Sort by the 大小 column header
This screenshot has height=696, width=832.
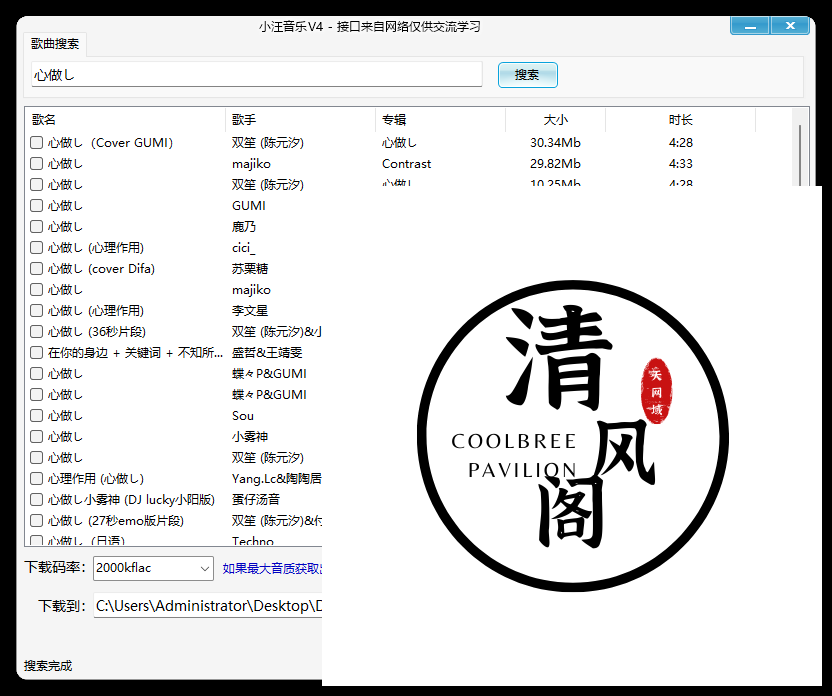[555, 120]
